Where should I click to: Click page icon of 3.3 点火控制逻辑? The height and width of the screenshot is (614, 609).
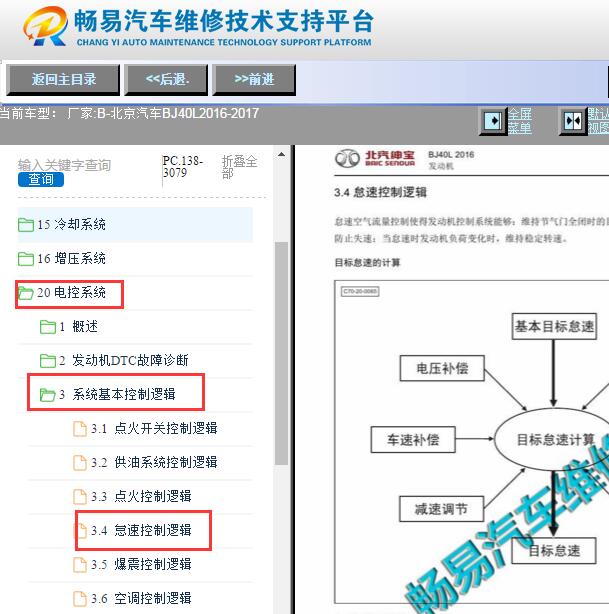80,497
